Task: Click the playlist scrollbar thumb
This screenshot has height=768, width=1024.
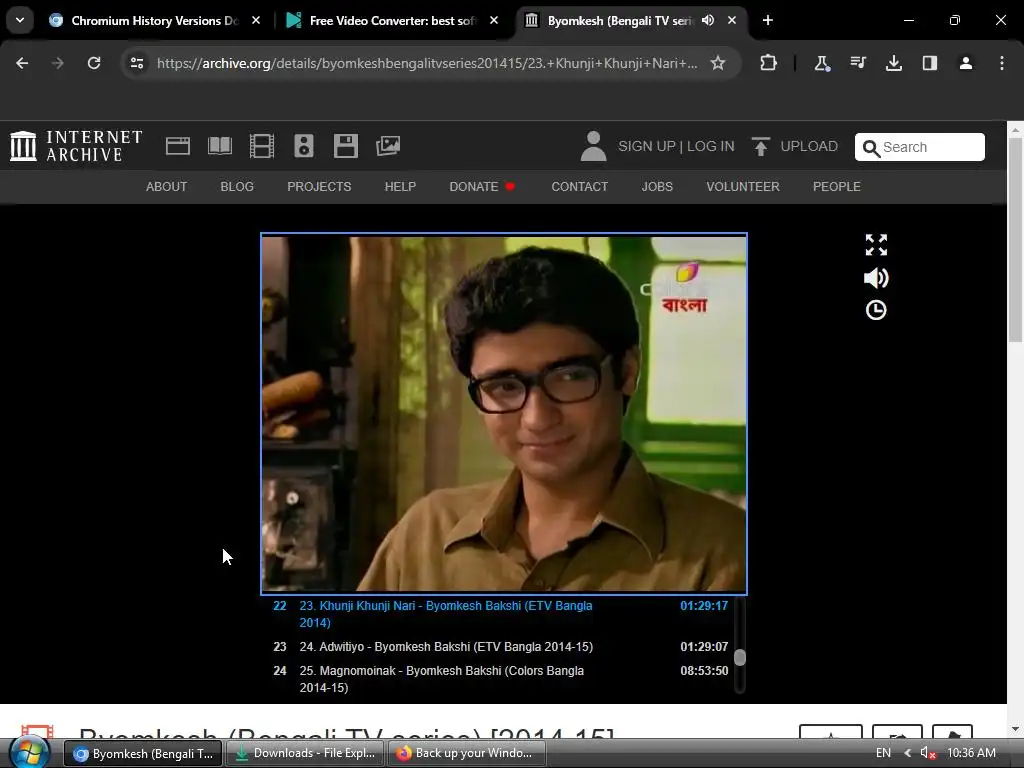Action: (x=739, y=657)
